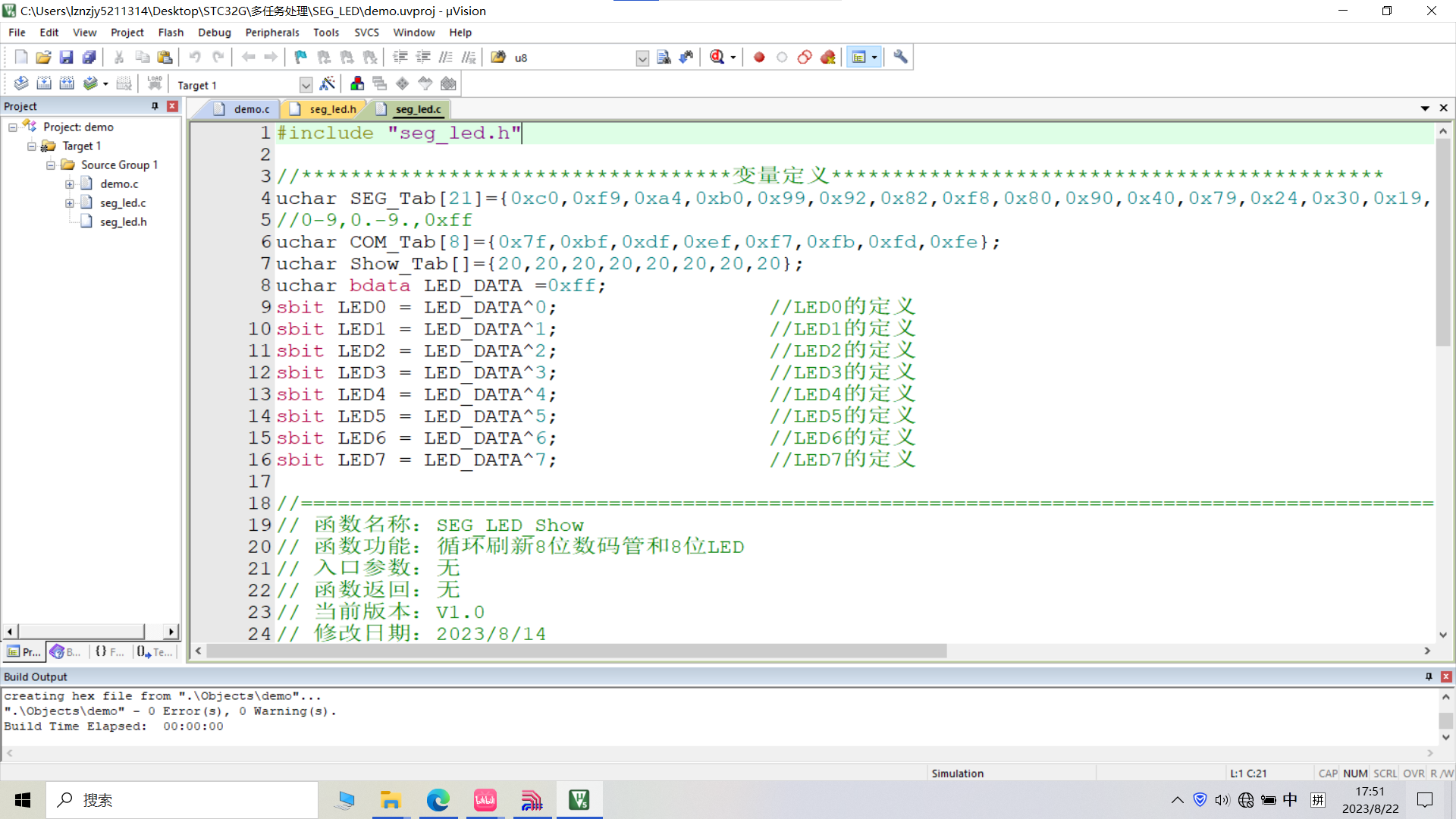Click the Paste clipboard icon
1456x819 pixels.
165,57
